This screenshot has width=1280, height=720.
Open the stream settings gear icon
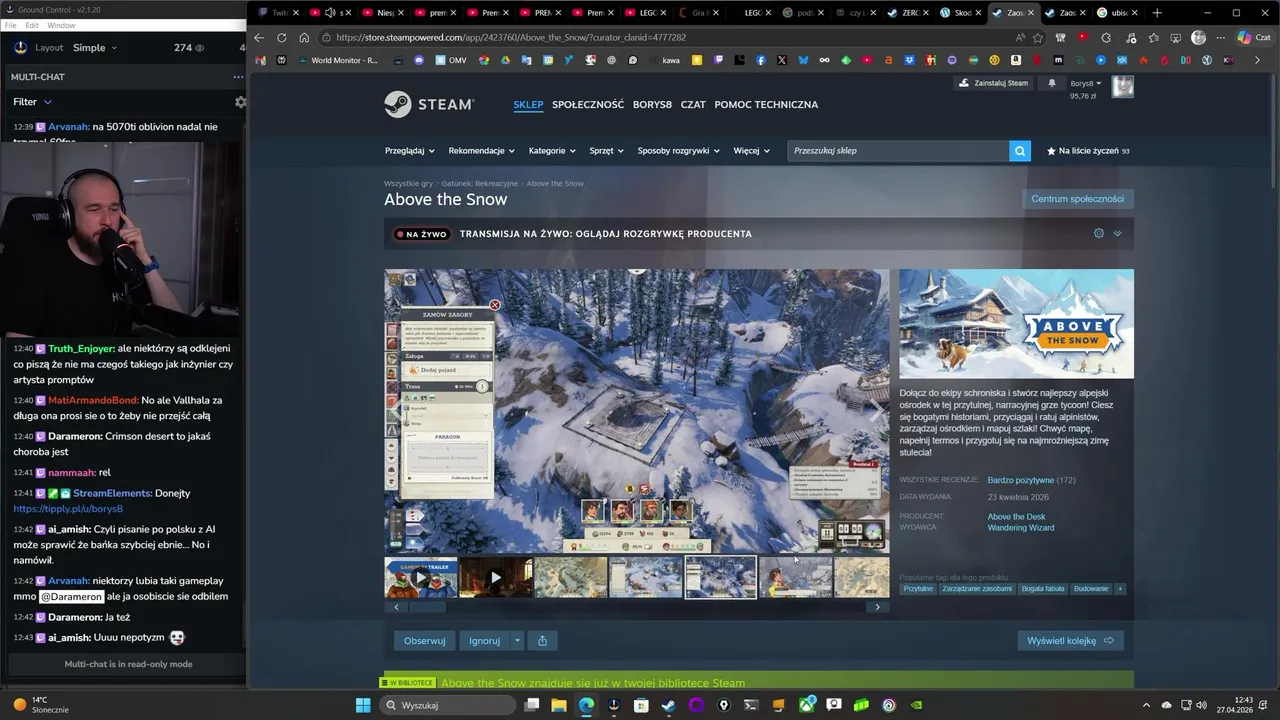click(x=1098, y=233)
